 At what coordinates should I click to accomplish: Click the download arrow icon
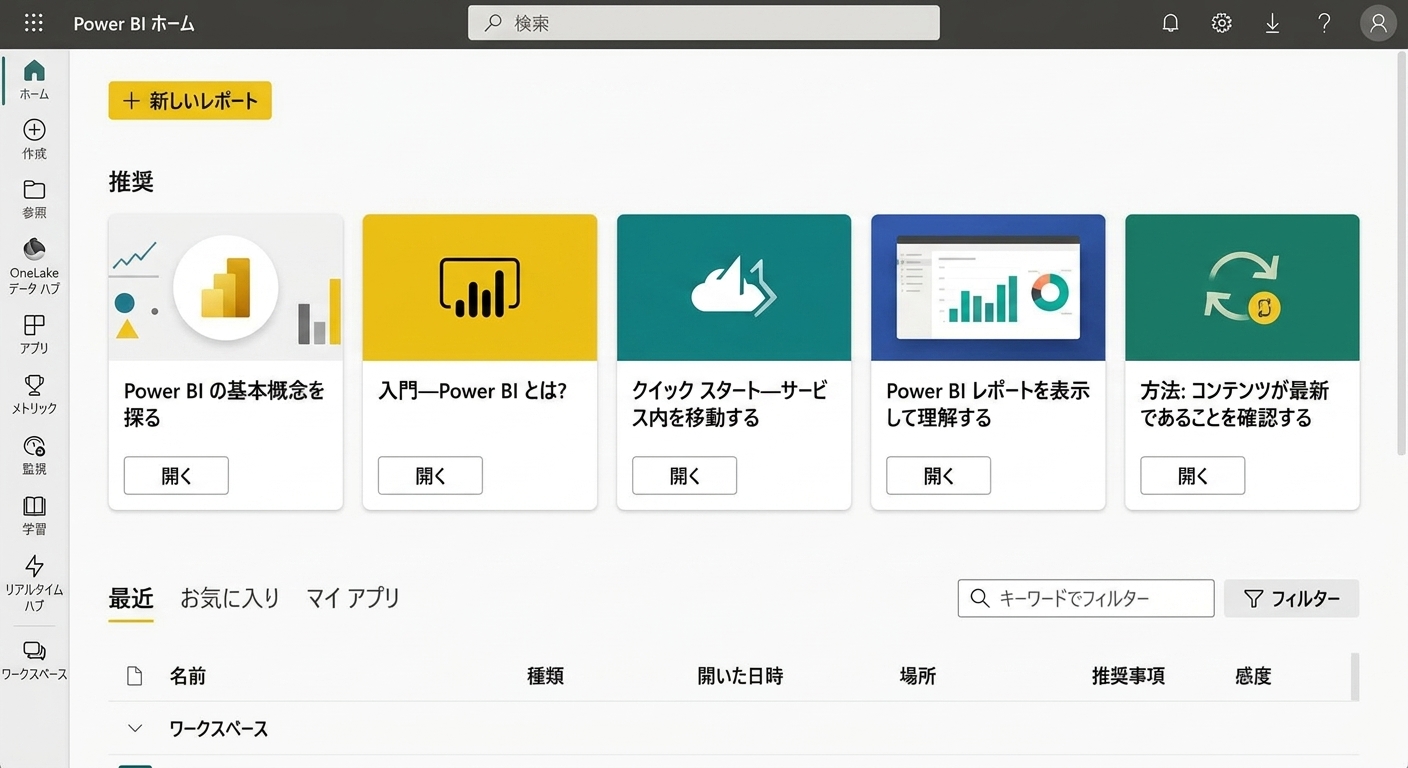click(1272, 23)
